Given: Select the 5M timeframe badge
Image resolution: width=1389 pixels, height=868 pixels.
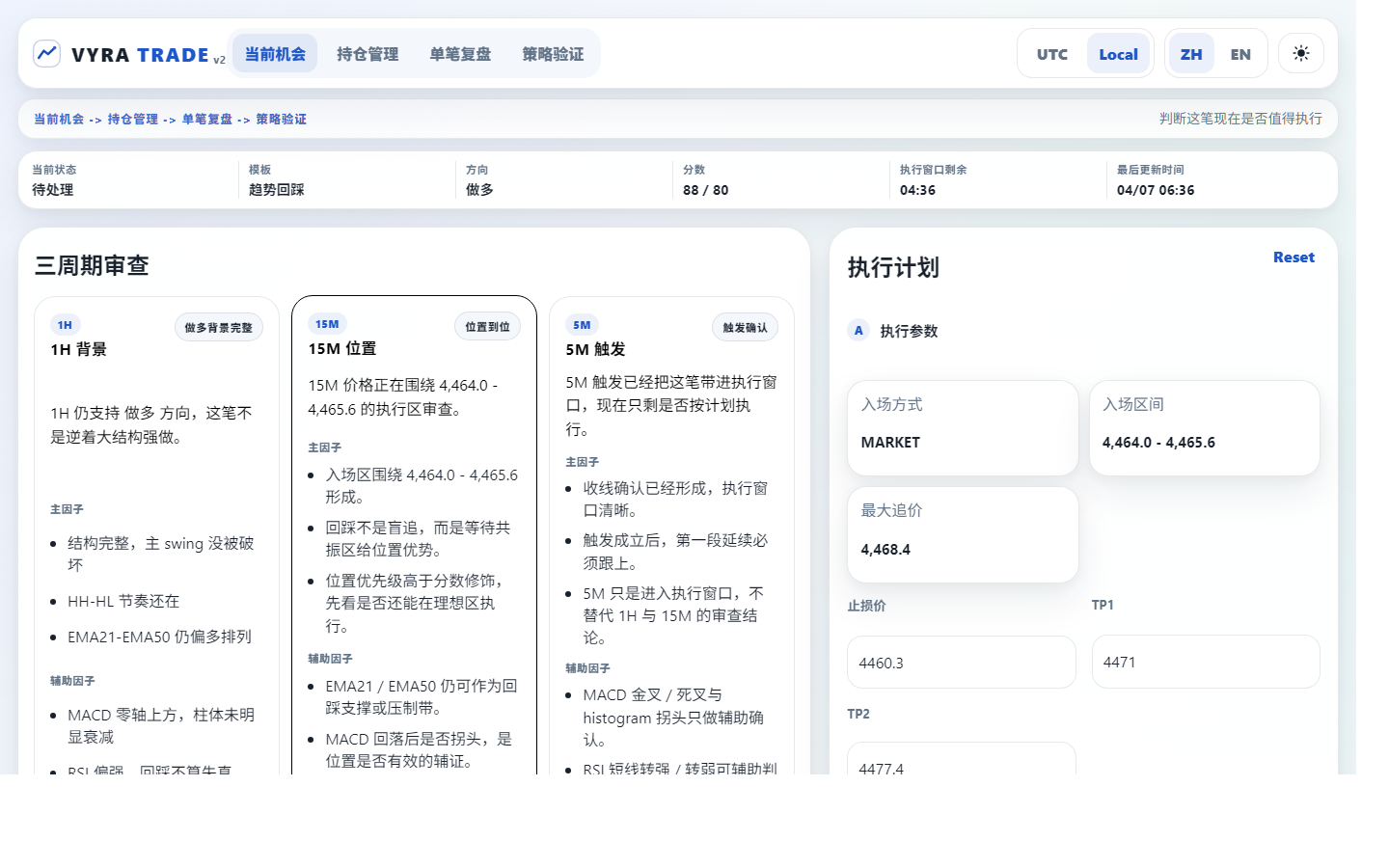Looking at the screenshot, I should pos(582,324).
